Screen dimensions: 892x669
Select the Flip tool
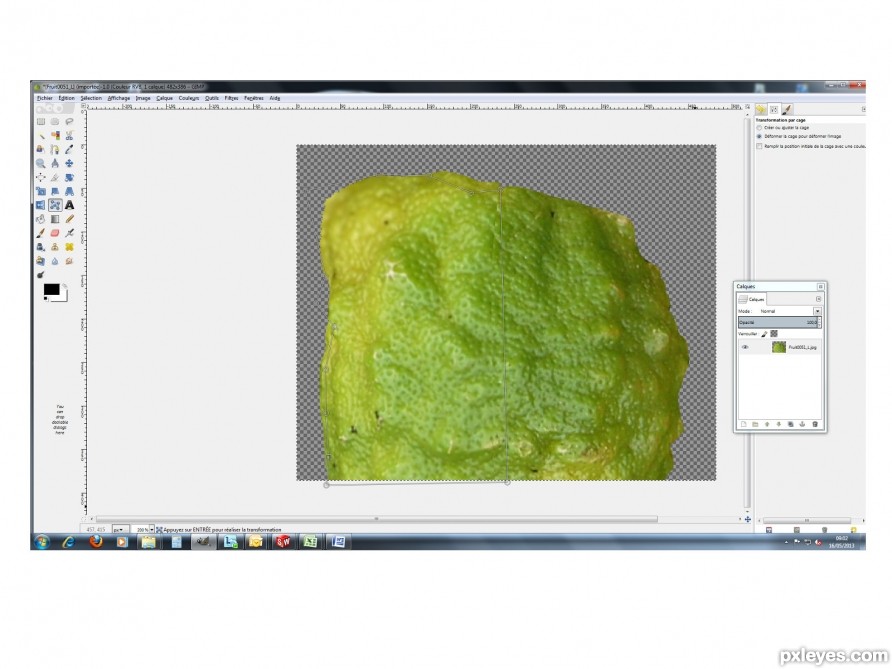(41, 205)
